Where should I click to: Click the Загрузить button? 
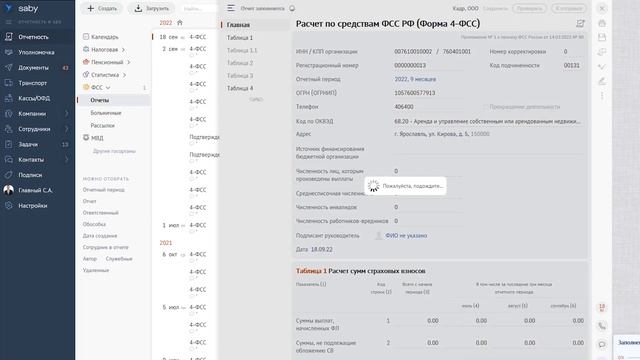(151, 8)
